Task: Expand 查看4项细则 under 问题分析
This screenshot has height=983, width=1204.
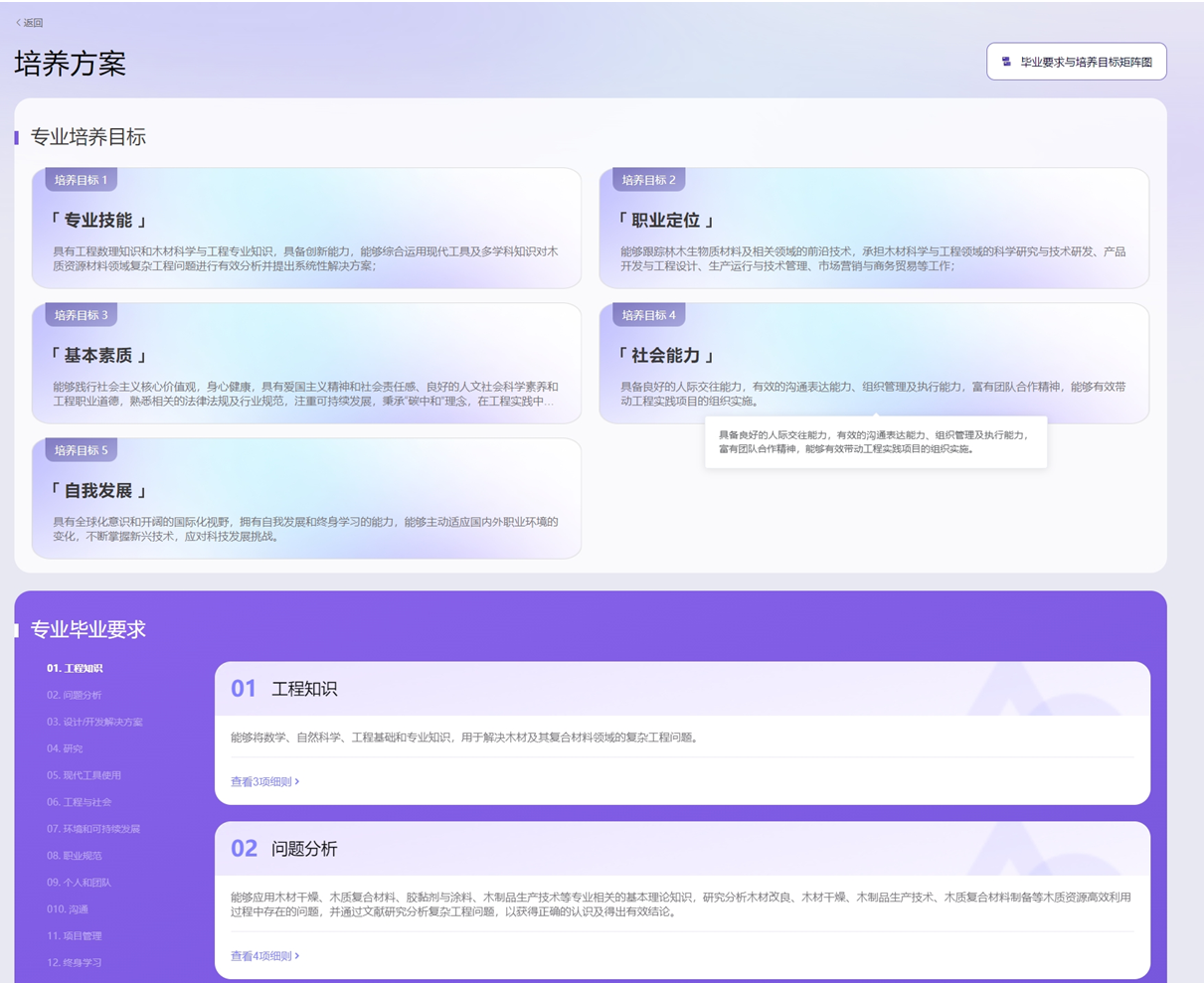Action: coord(264,956)
